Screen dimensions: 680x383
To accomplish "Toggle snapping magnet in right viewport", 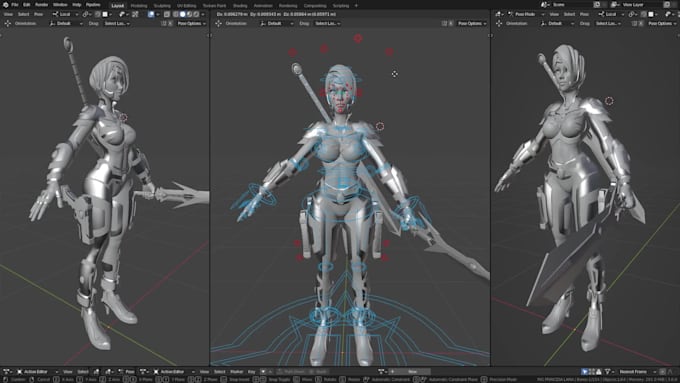I will pos(644,14).
